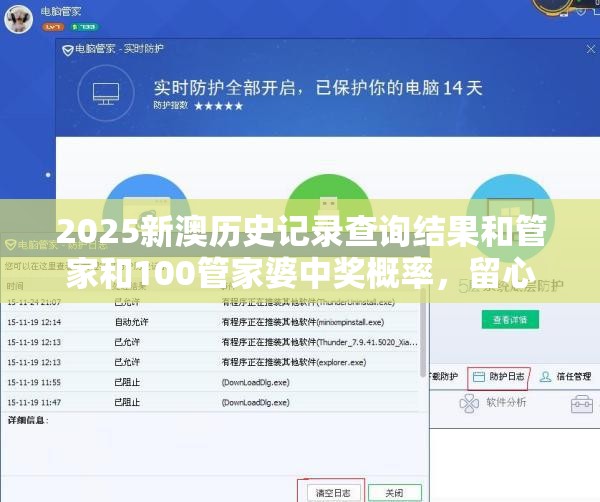This screenshot has height=502, width=600.
Task: Open the 信任管理 tab
Action: (x=566, y=376)
